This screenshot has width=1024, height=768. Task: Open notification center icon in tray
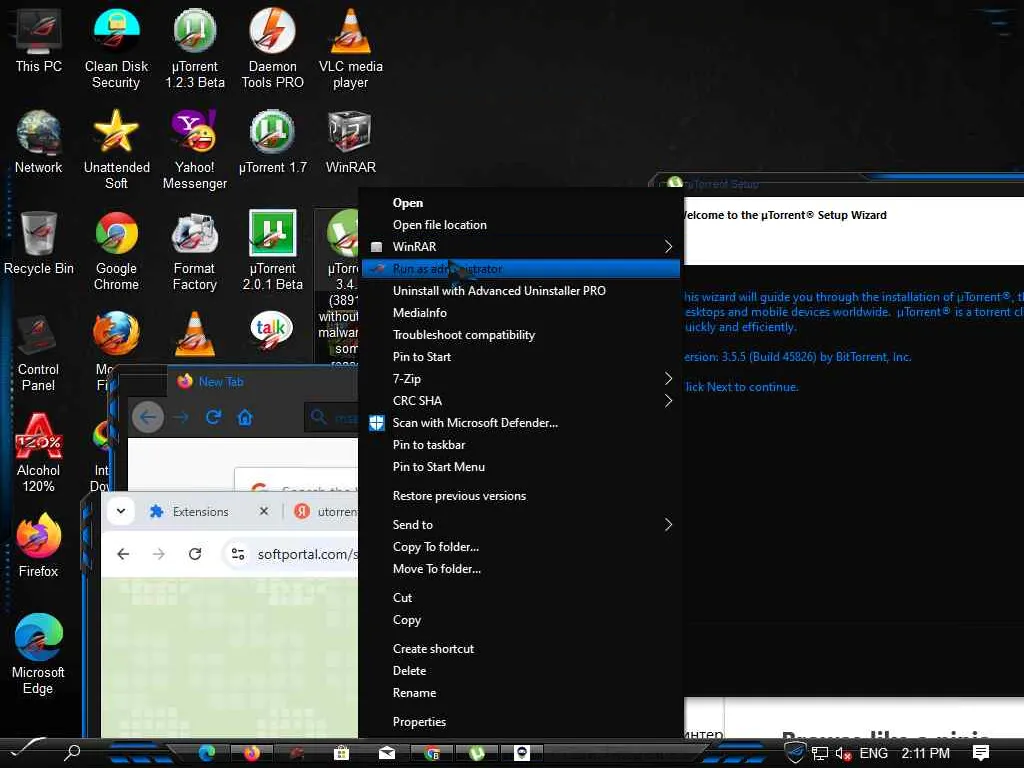981,753
